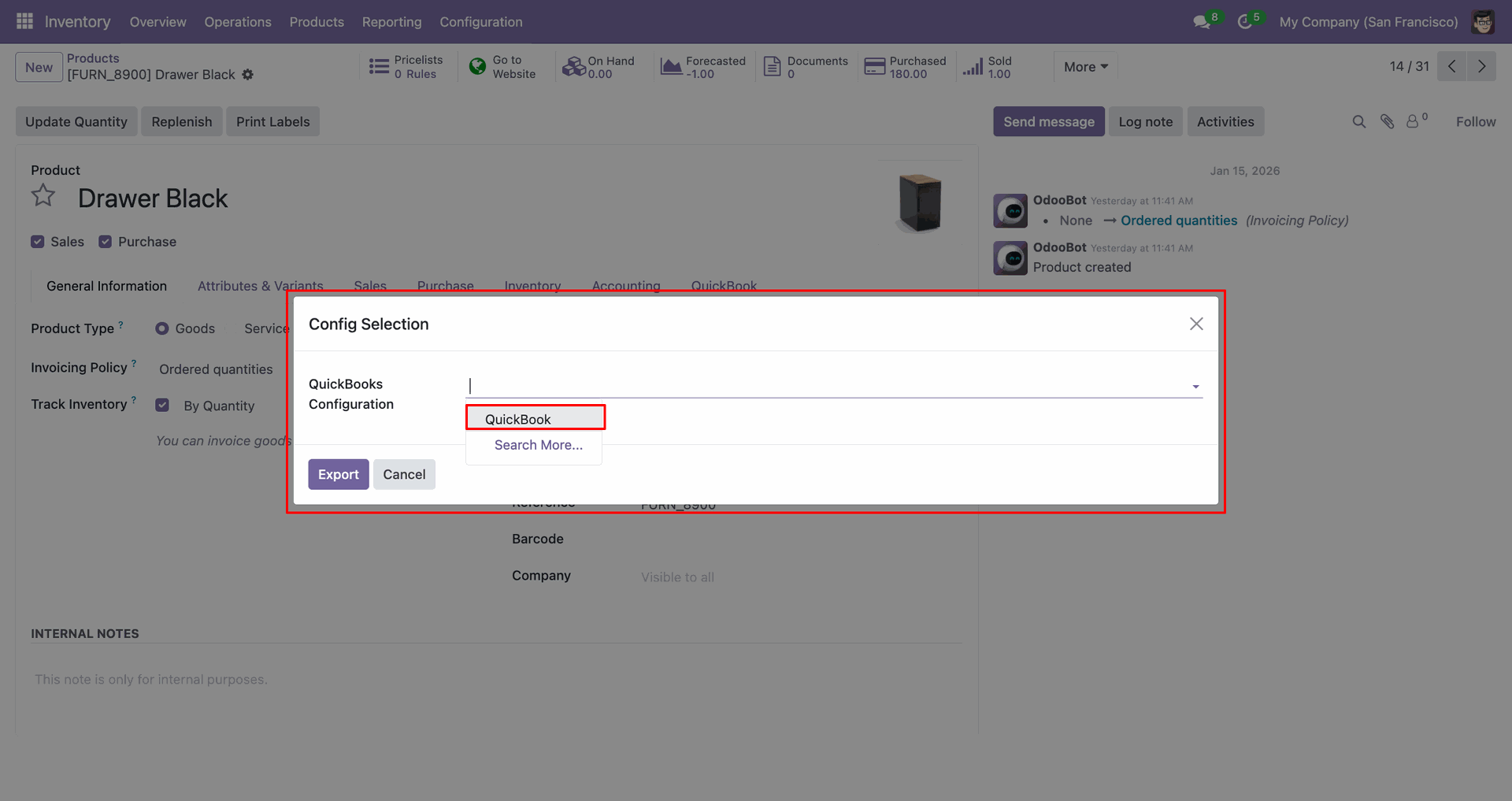Image resolution: width=1512 pixels, height=801 pixels.
Task: Attach a file with paperclip icon
Action: tap(1388, 121)
